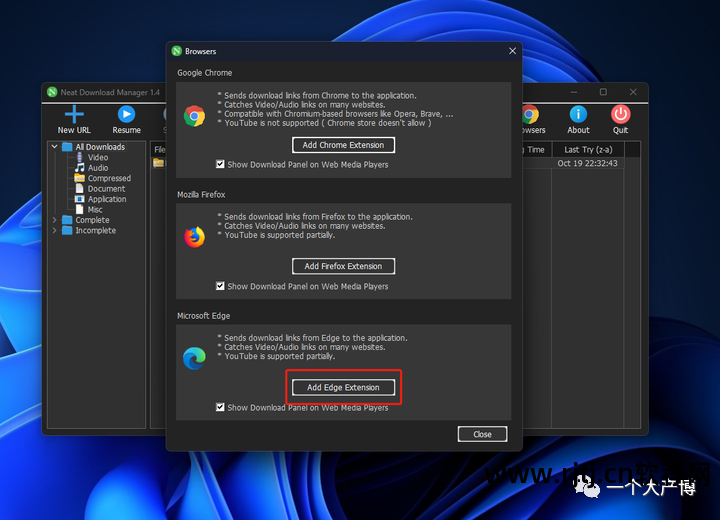The image size is (720, 520).
Task: Click the Compressed folder icon
Action: pyautogui.click(x=80, y=178)
